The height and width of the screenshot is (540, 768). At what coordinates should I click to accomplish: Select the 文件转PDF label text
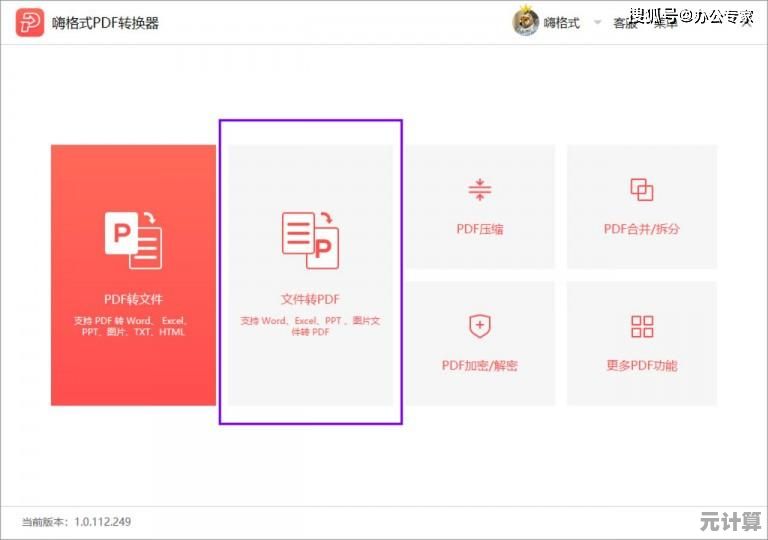[310, 299]
